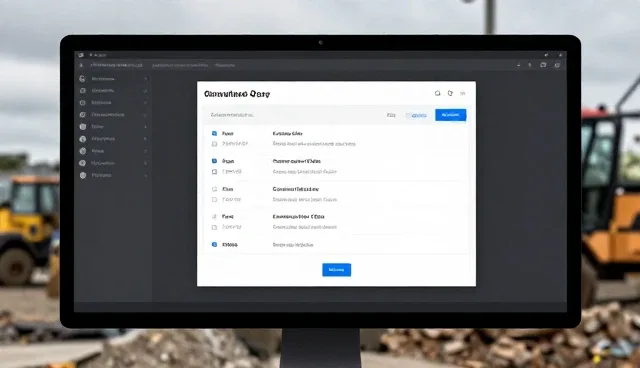Expand the fifth sidebar item using its chevron
The height and width of the screenshot is (368, 640).
tap(146, 127)
